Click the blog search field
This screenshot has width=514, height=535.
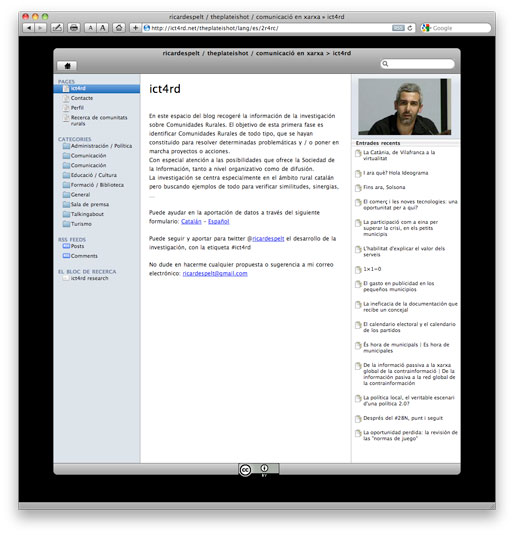click(417, 64)
